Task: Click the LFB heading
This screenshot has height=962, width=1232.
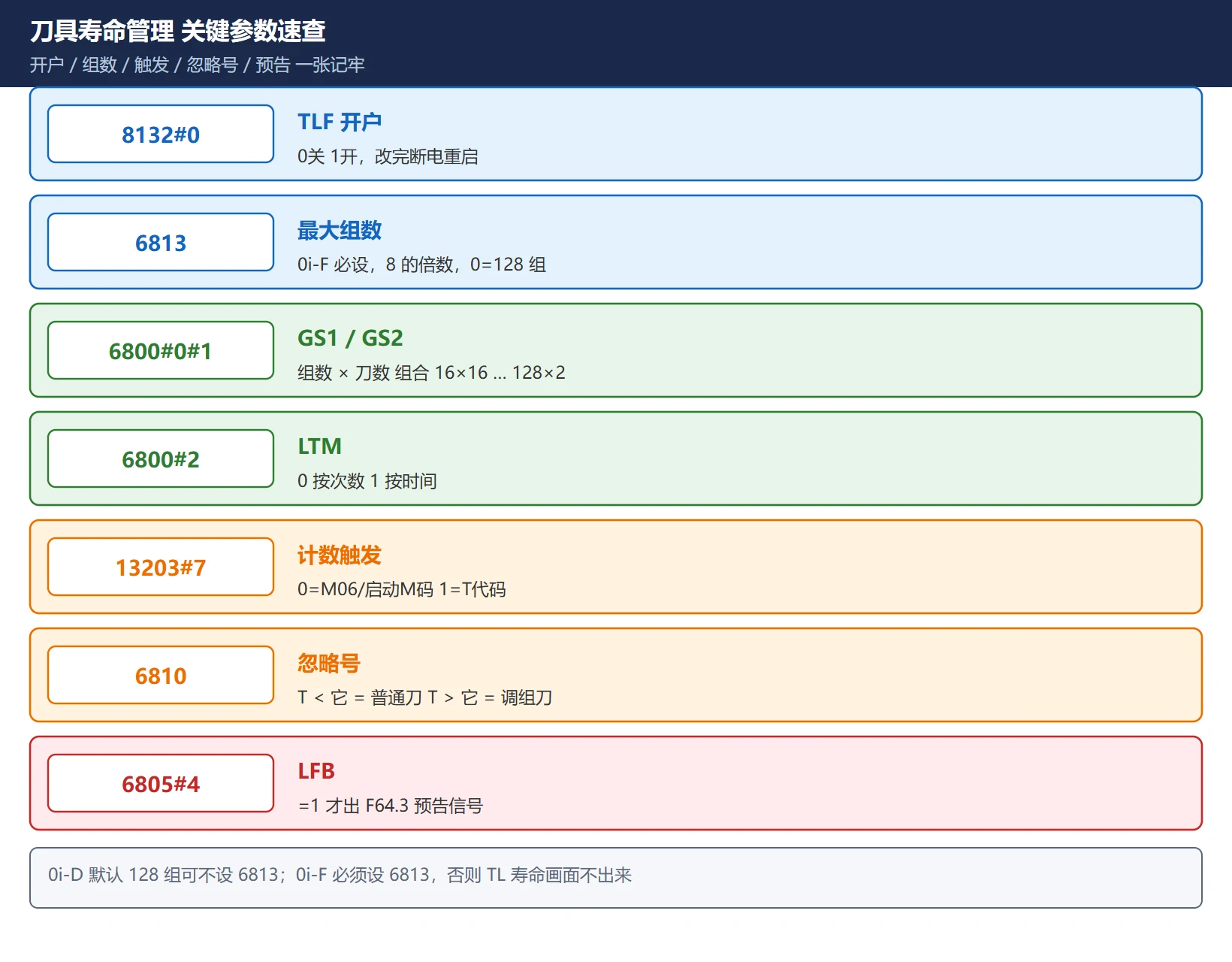Action: [316, 771]
